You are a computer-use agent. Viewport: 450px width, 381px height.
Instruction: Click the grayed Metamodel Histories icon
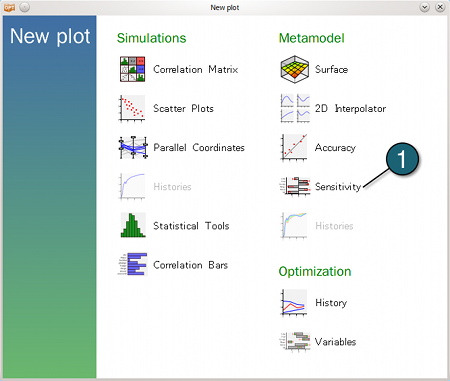click(294, 226)
